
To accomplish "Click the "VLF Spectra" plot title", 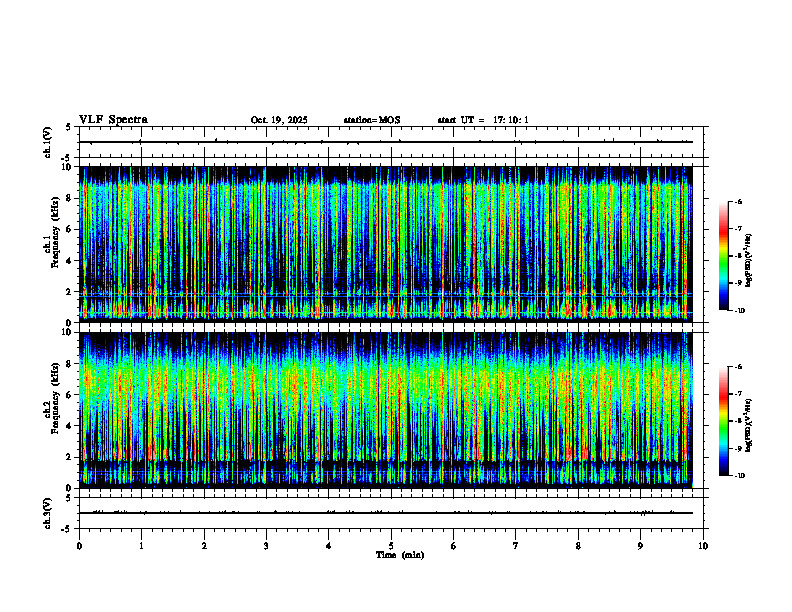I will 113,120.
